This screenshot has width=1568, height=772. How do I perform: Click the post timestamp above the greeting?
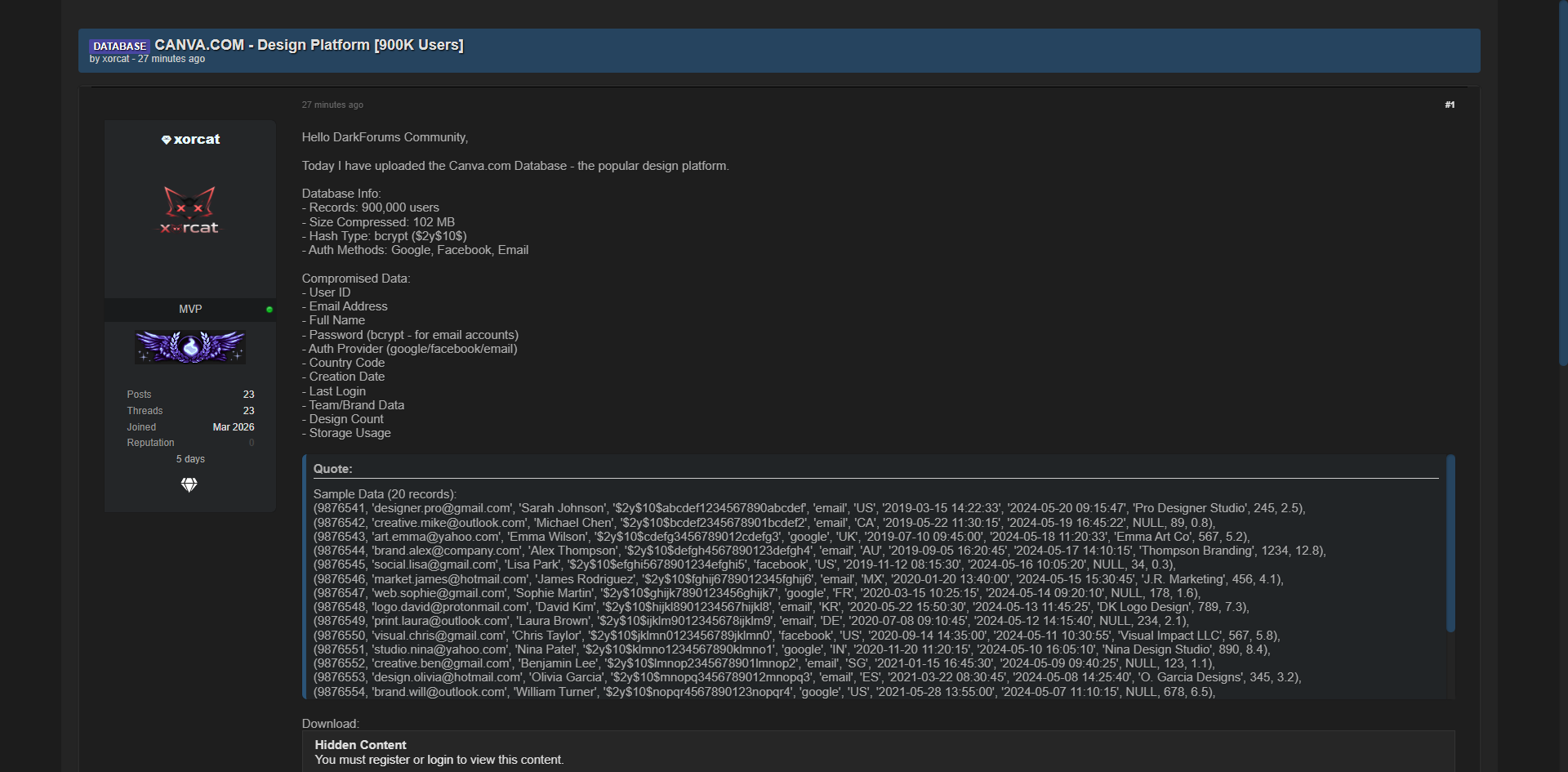tap(332, 105)
